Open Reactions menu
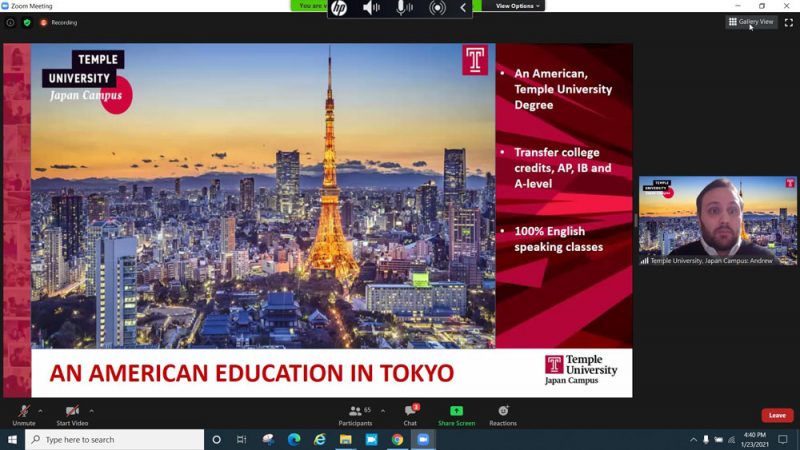Viewport: 800px width, 450px height. coord(503,415)
